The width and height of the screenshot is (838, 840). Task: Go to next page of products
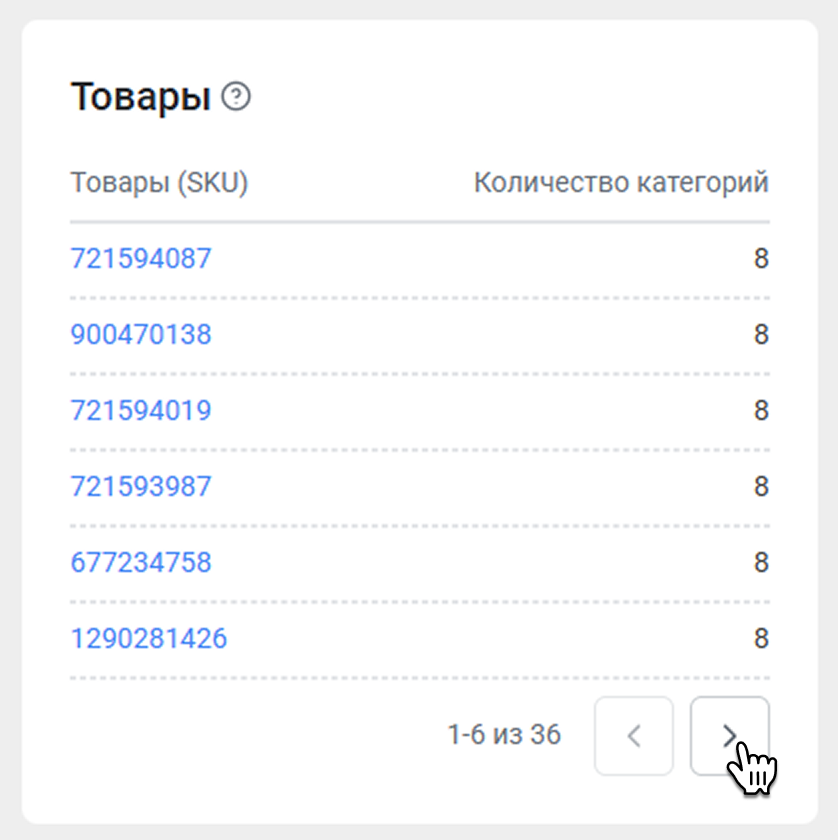click(x=729, y=736)
